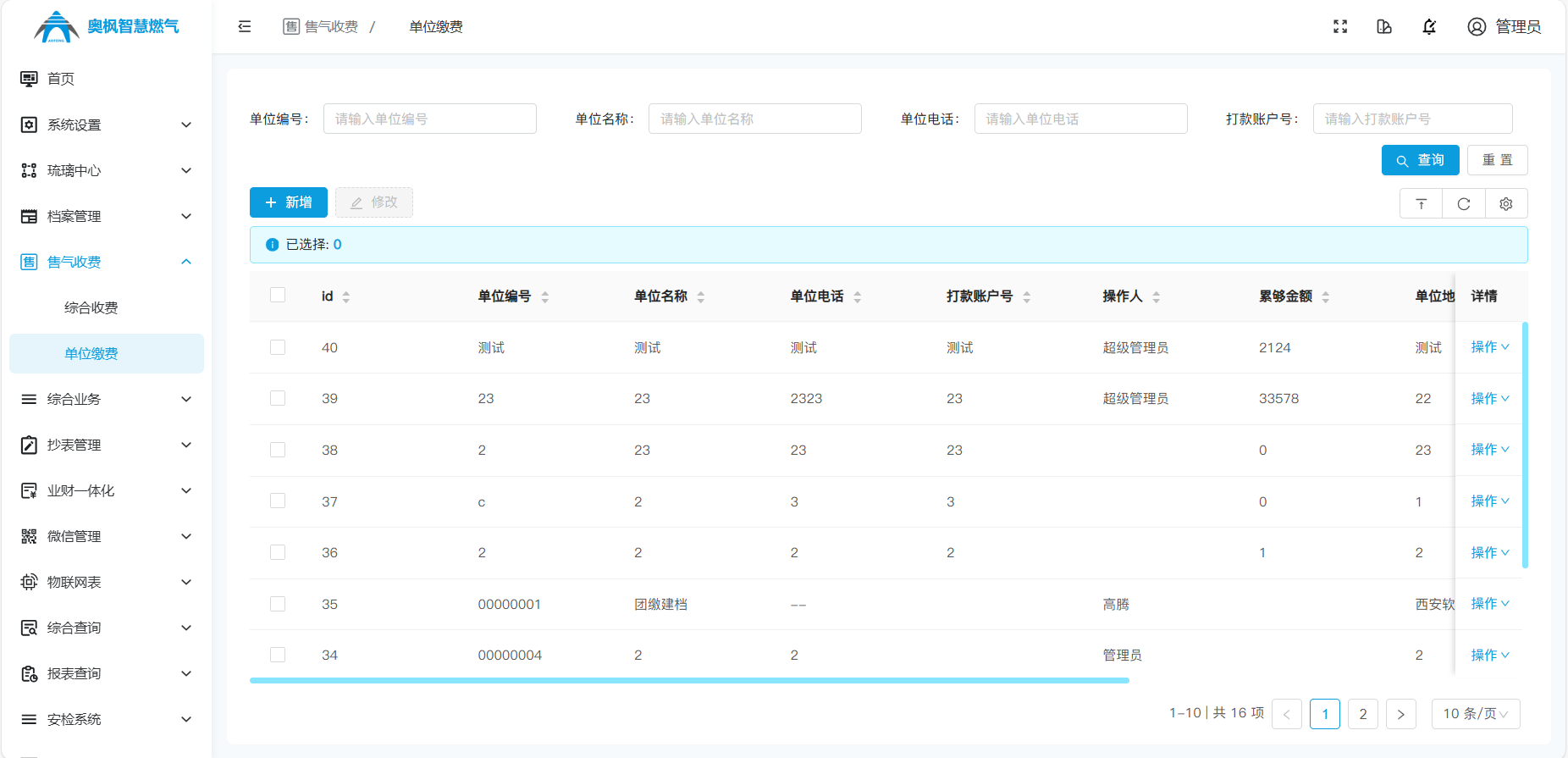The height and width of the screenshot is (758, 1568).
Task: Click the 新增 add button
Action: click(289, 202)
